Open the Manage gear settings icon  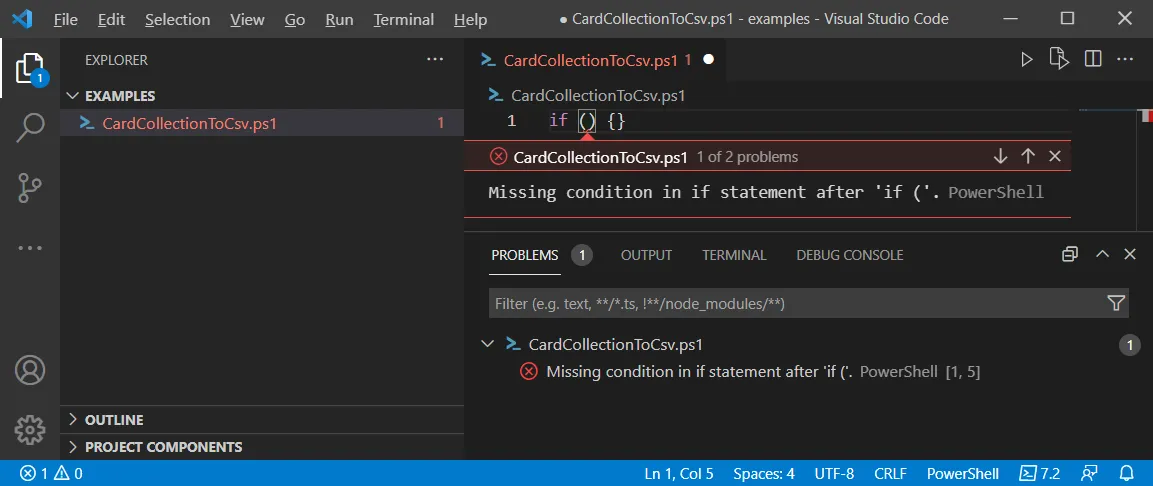point(30,430)
